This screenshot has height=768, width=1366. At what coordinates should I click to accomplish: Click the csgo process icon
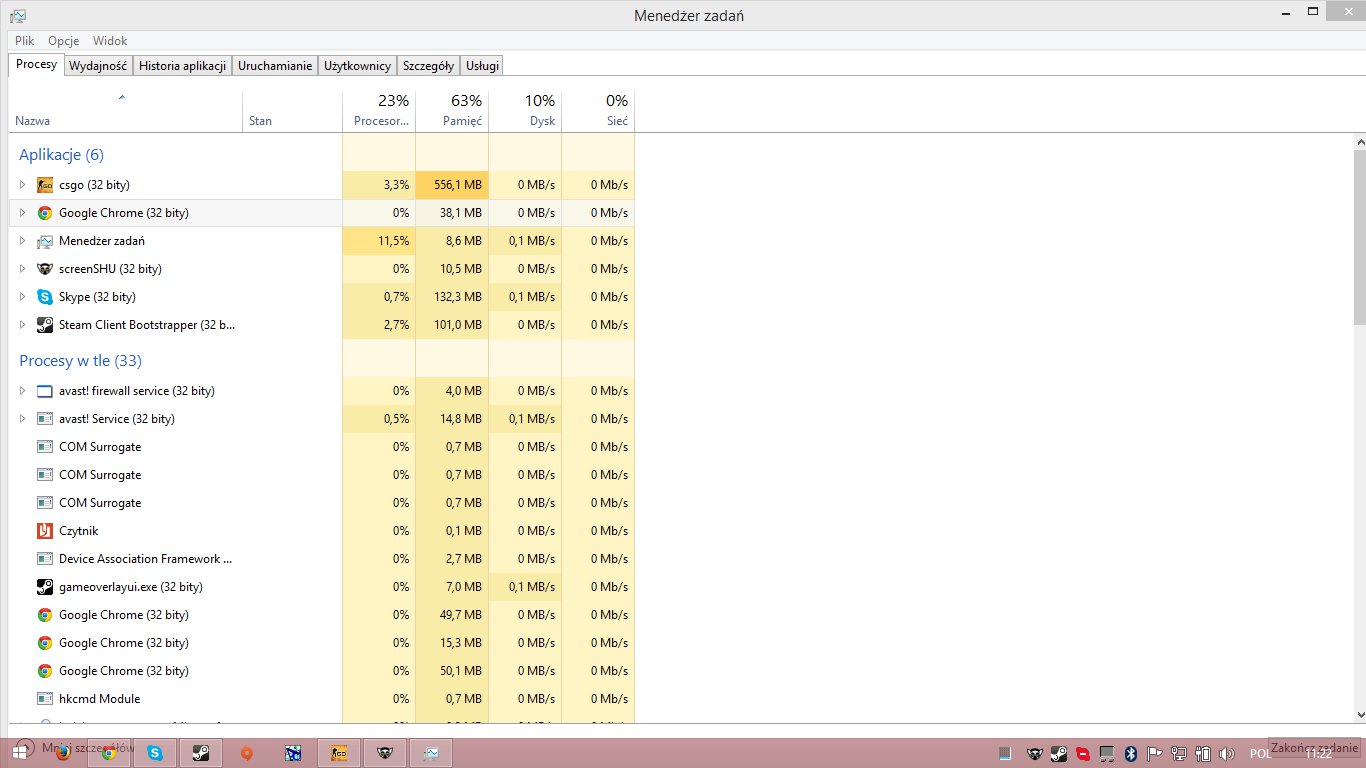tap(45, 185)
